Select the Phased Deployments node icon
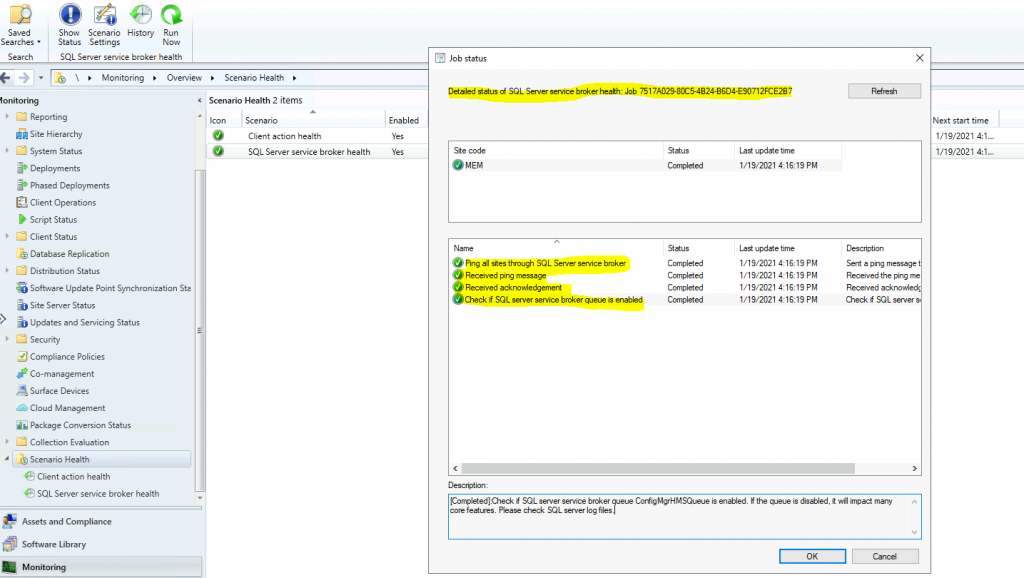 22,185
